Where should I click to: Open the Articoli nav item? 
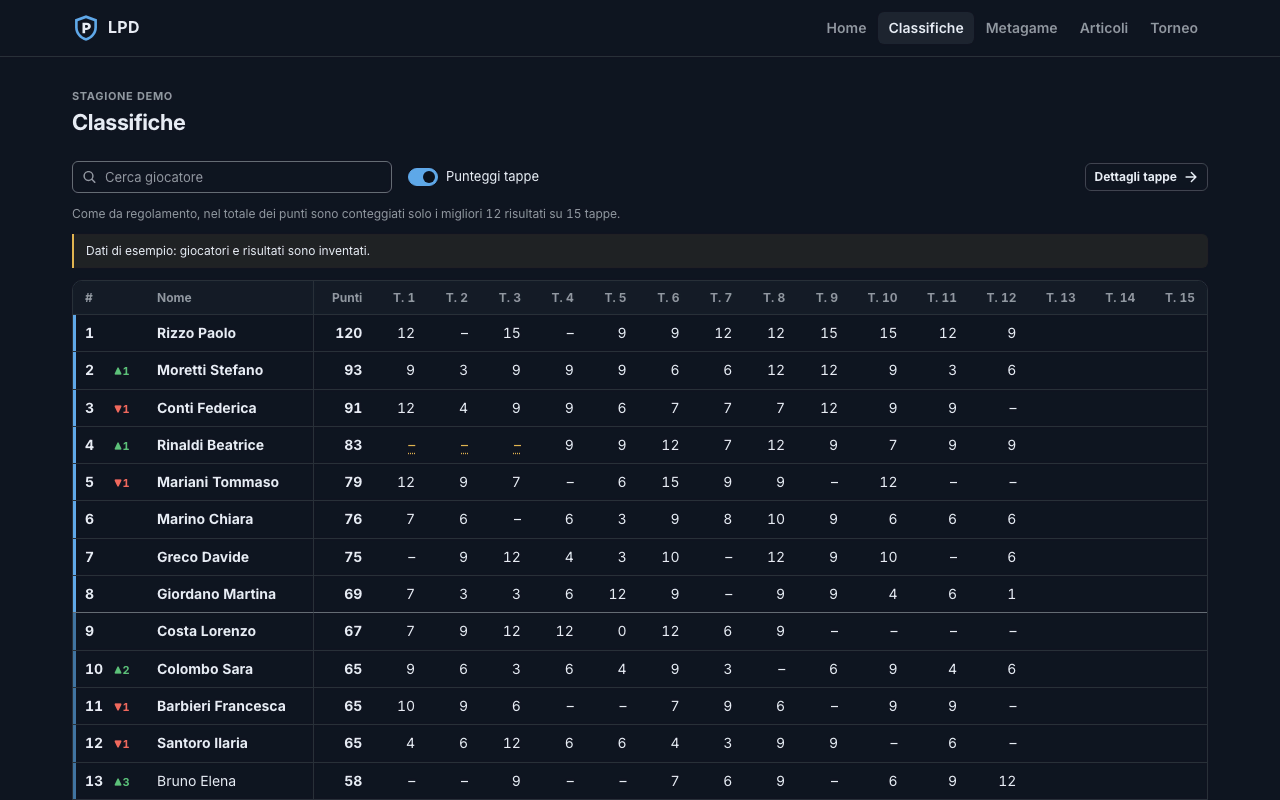[1104, 28]
